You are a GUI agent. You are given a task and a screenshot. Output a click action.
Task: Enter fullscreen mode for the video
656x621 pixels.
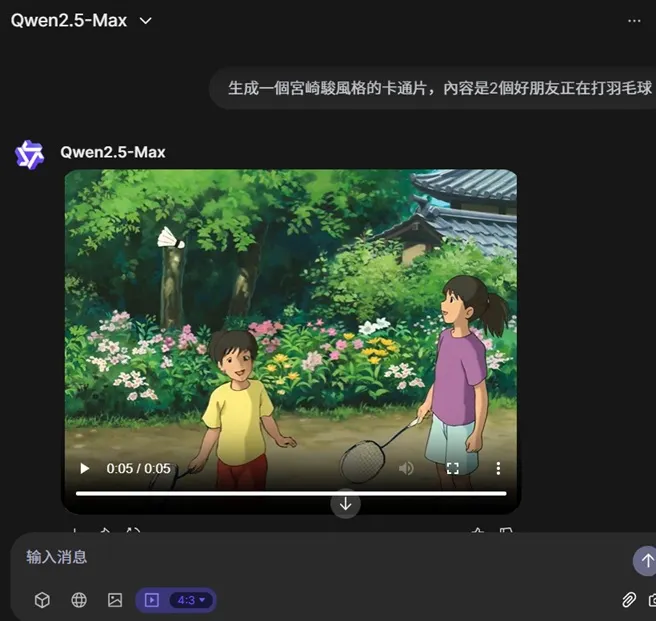click(453, 468)
